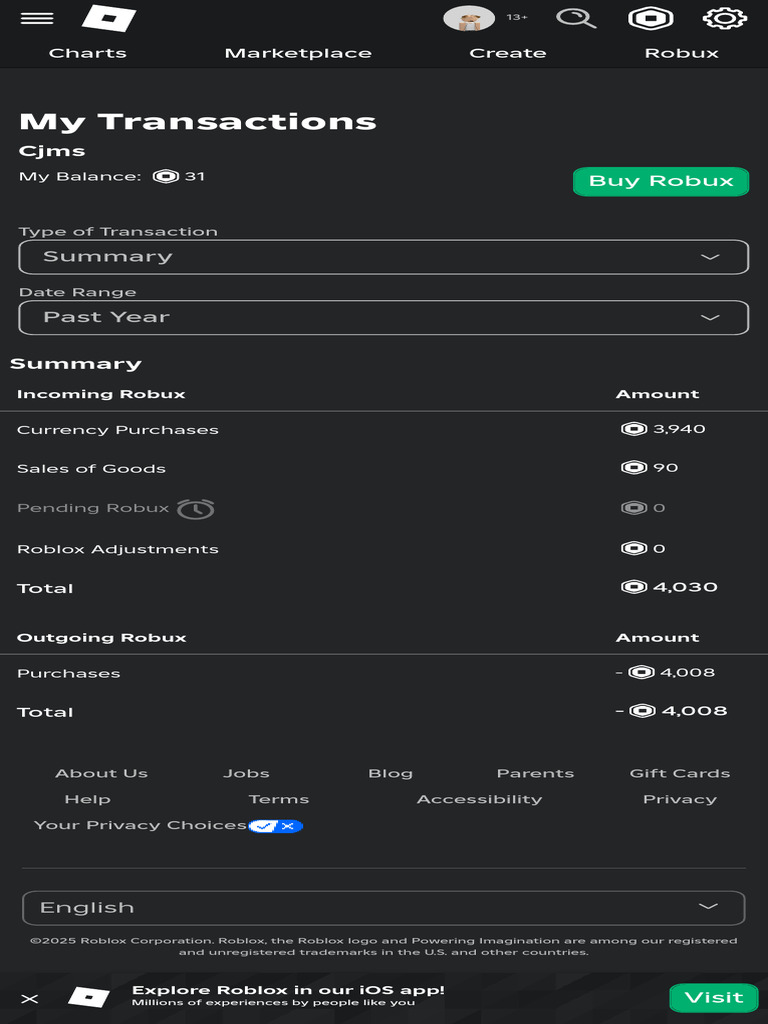
Task: Open the Gift Cards footer link
Action: pyautogui.click(x=680, y=773)
